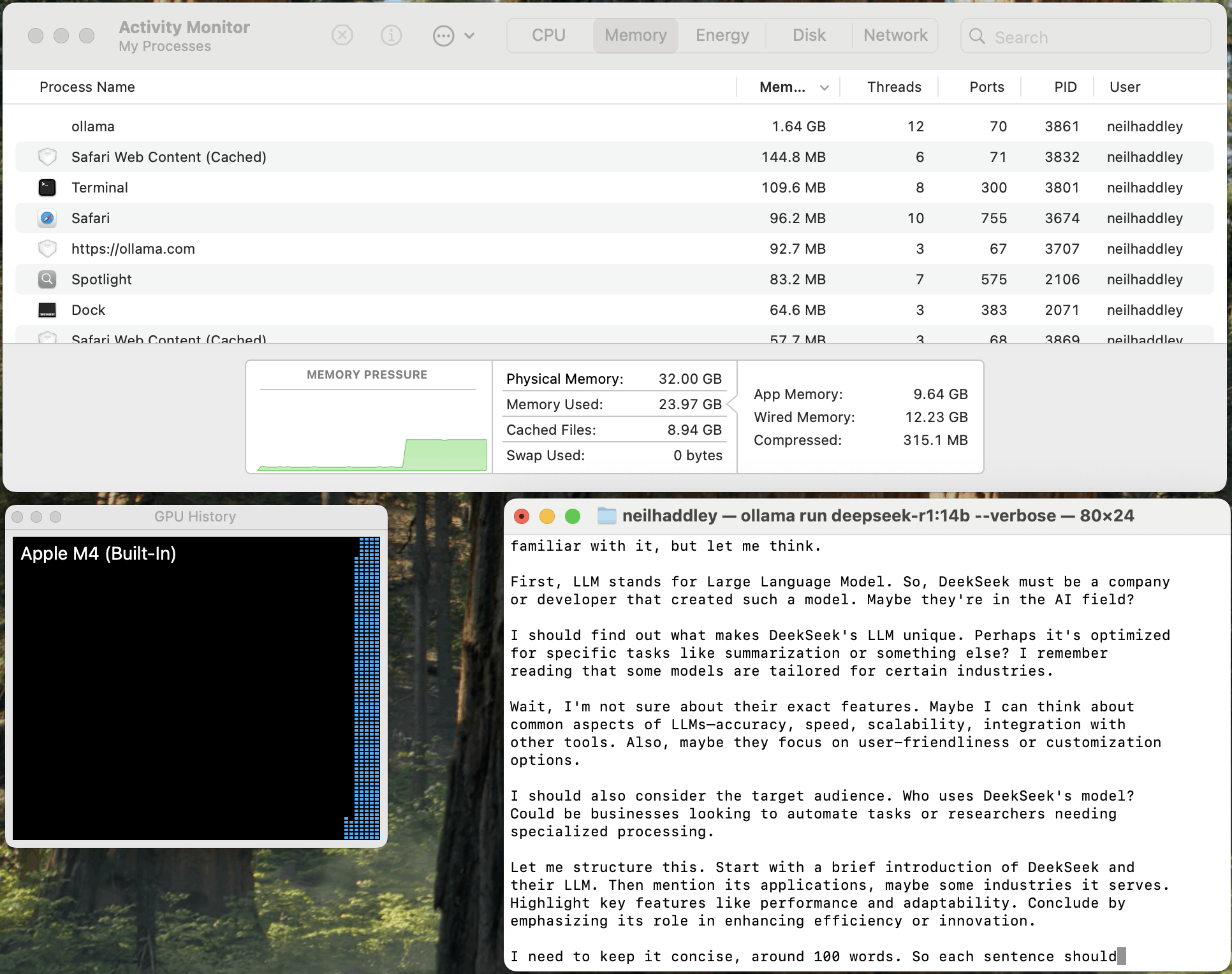
Task: Select the ollama process row
Action: pos(383,126)
